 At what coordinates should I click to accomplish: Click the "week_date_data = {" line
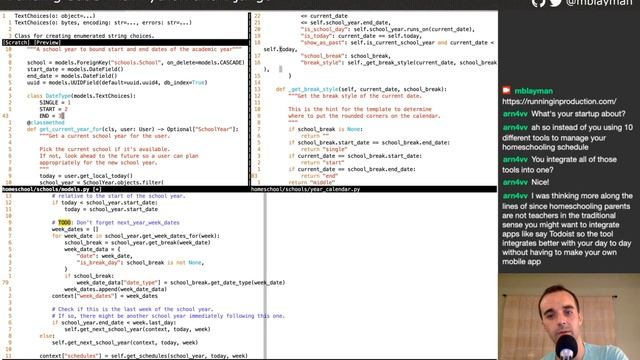92,249
